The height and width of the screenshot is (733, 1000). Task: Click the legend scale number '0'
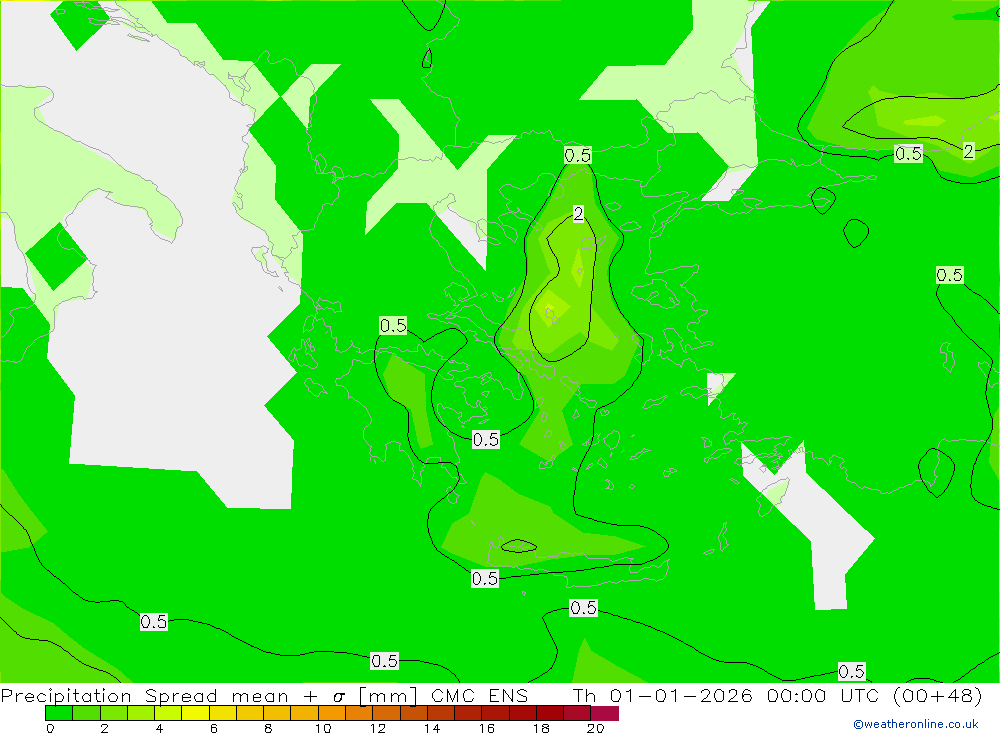pos(50,728)
